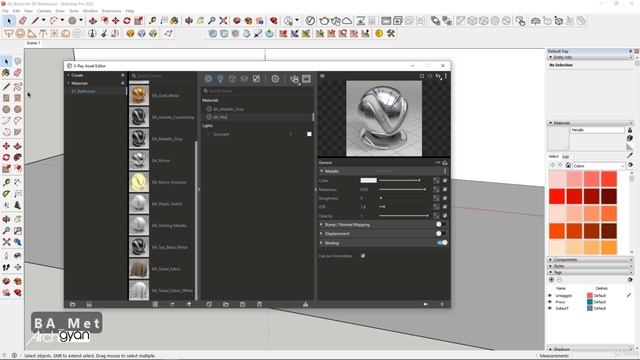Image resolution: width=640 pixels, height=360 pixels.
Task: Select the Tape Measure tool in left toolbar
Action: click(6, 182)
